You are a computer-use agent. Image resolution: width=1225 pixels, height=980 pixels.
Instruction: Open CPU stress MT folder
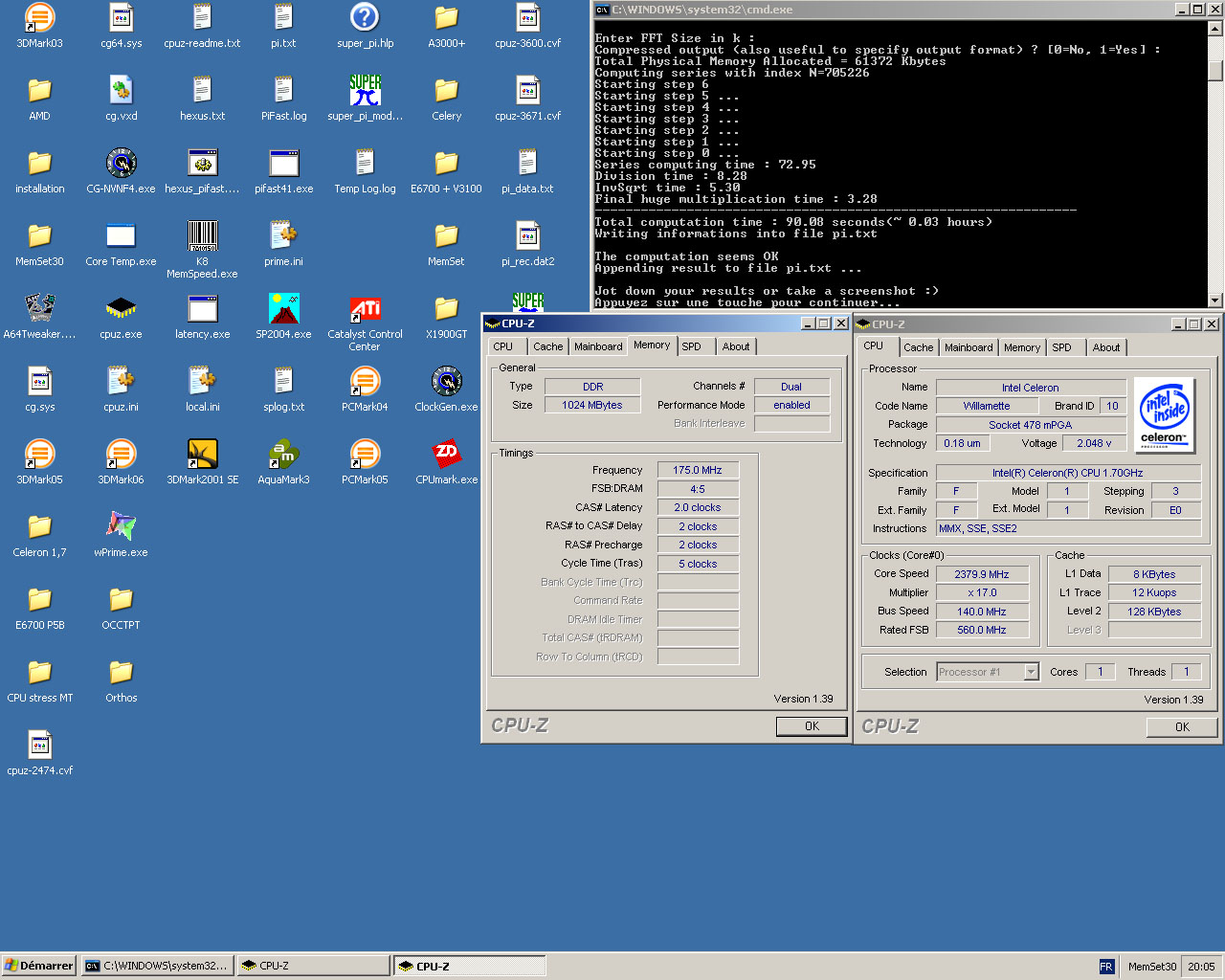[39, 672]
